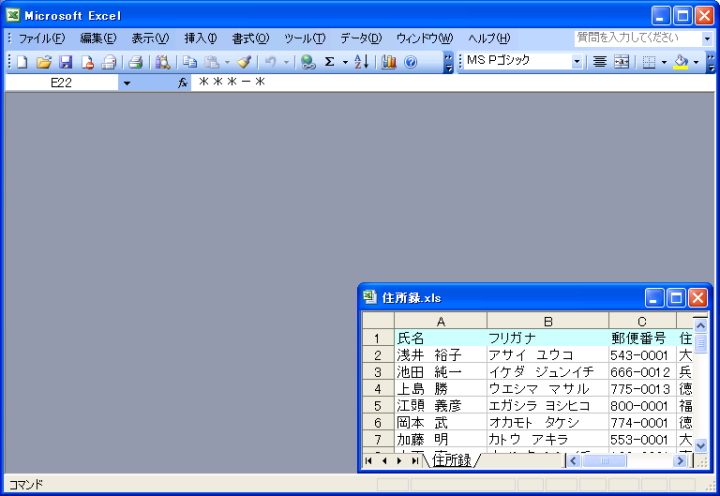Click cell エガシラ ヨシヒコ
The image size is (720, 496).
[548, 406]
